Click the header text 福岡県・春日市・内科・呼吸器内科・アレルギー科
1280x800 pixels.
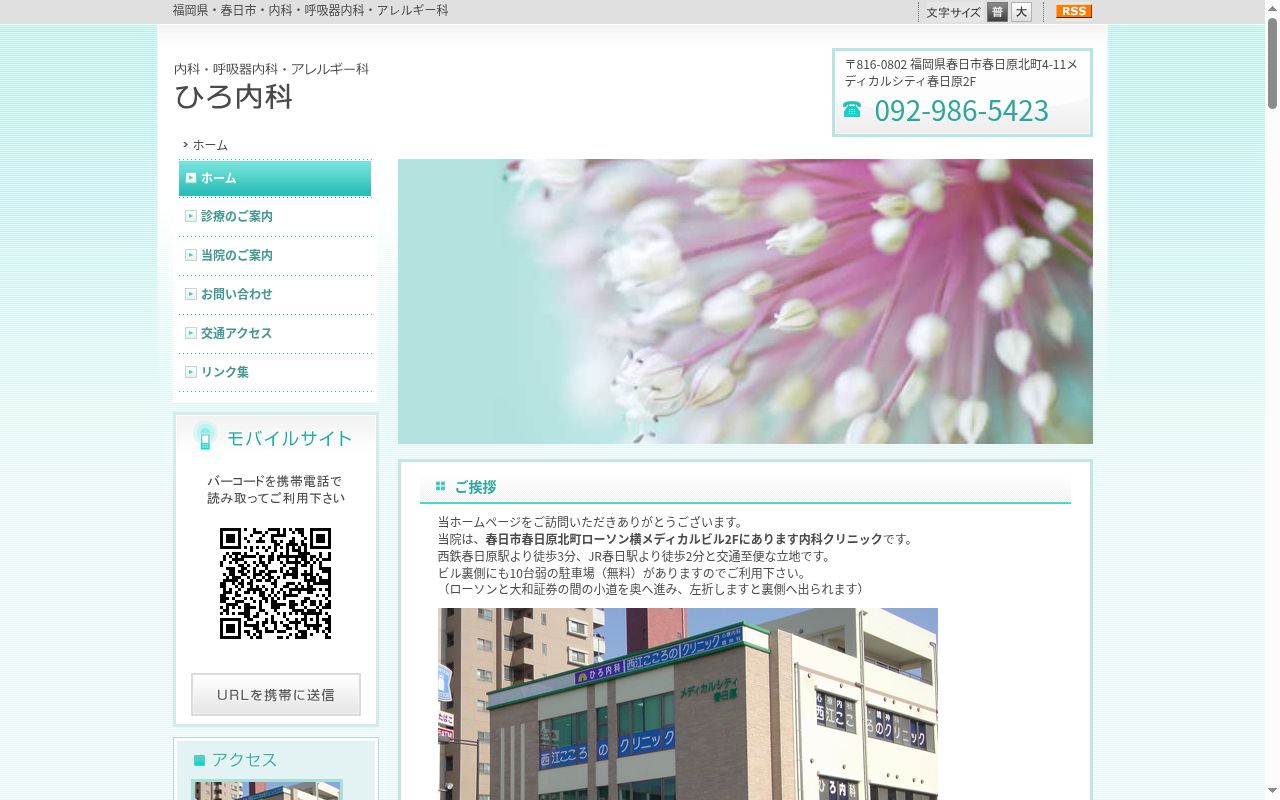coord(310,10)
